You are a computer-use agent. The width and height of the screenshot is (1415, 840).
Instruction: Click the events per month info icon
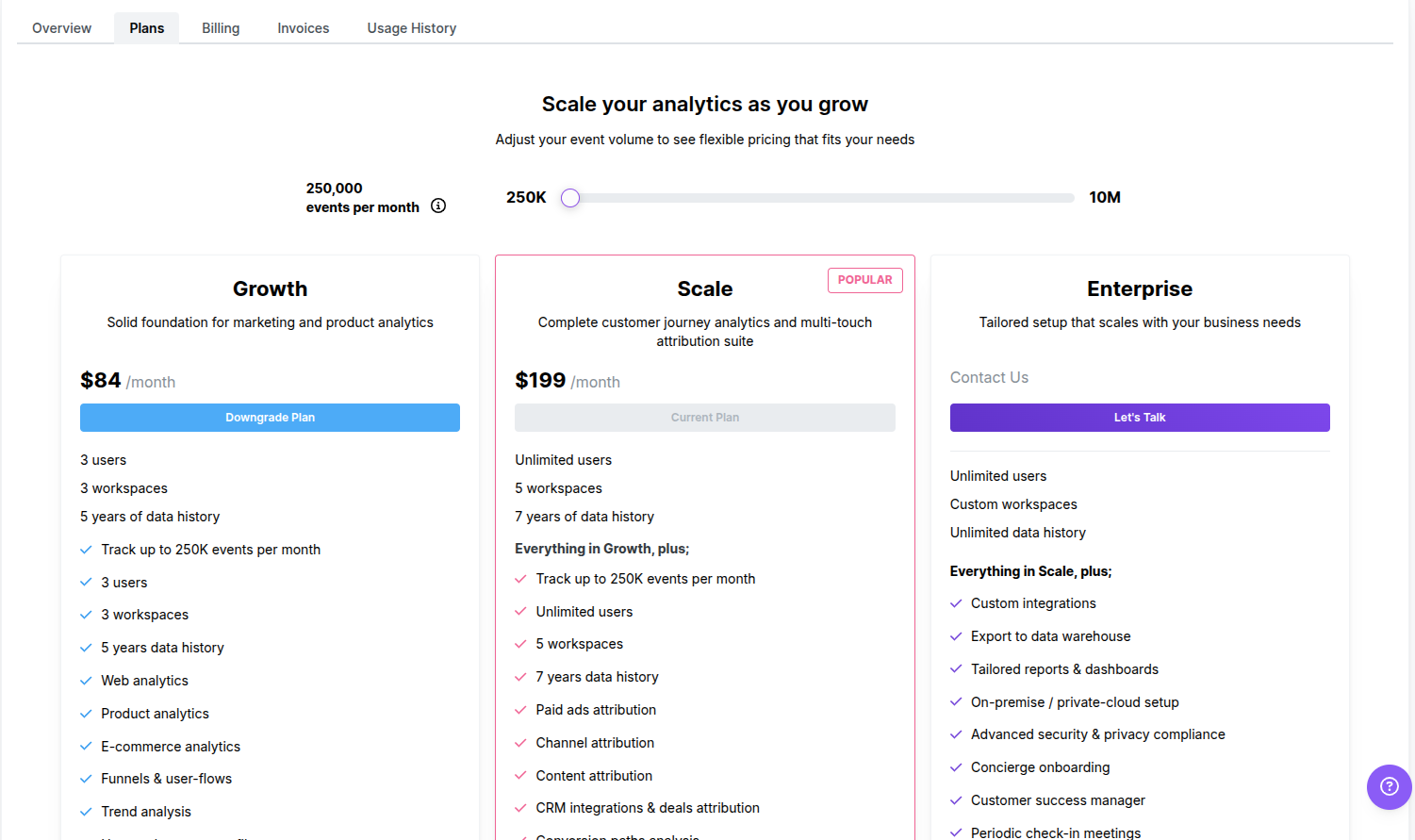[x=438, y=206]
